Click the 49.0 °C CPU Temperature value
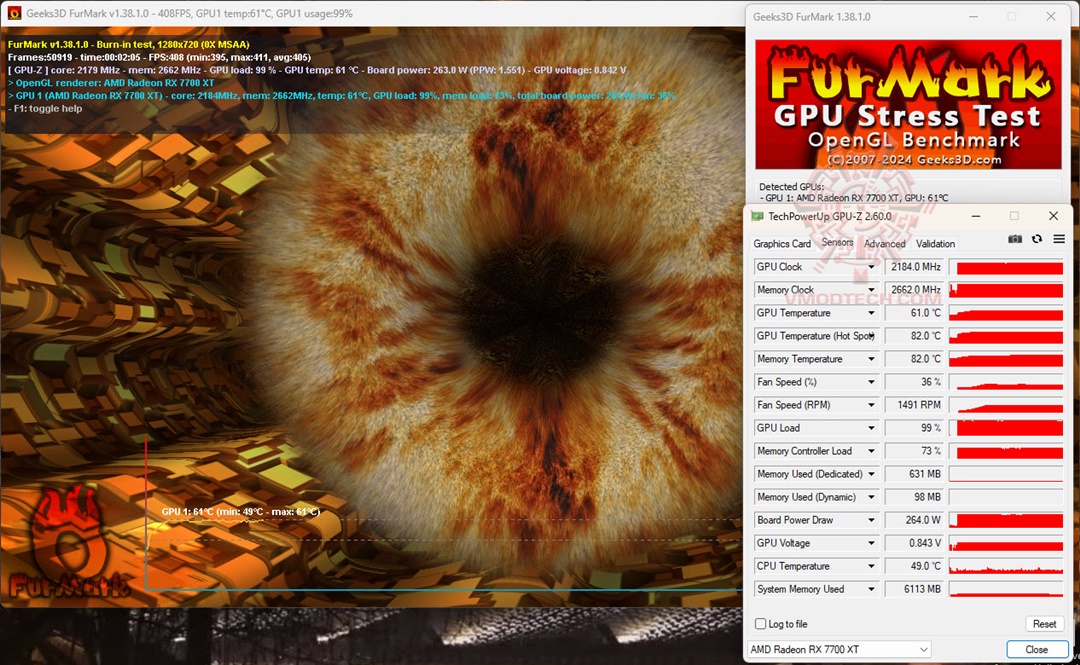 913,566
